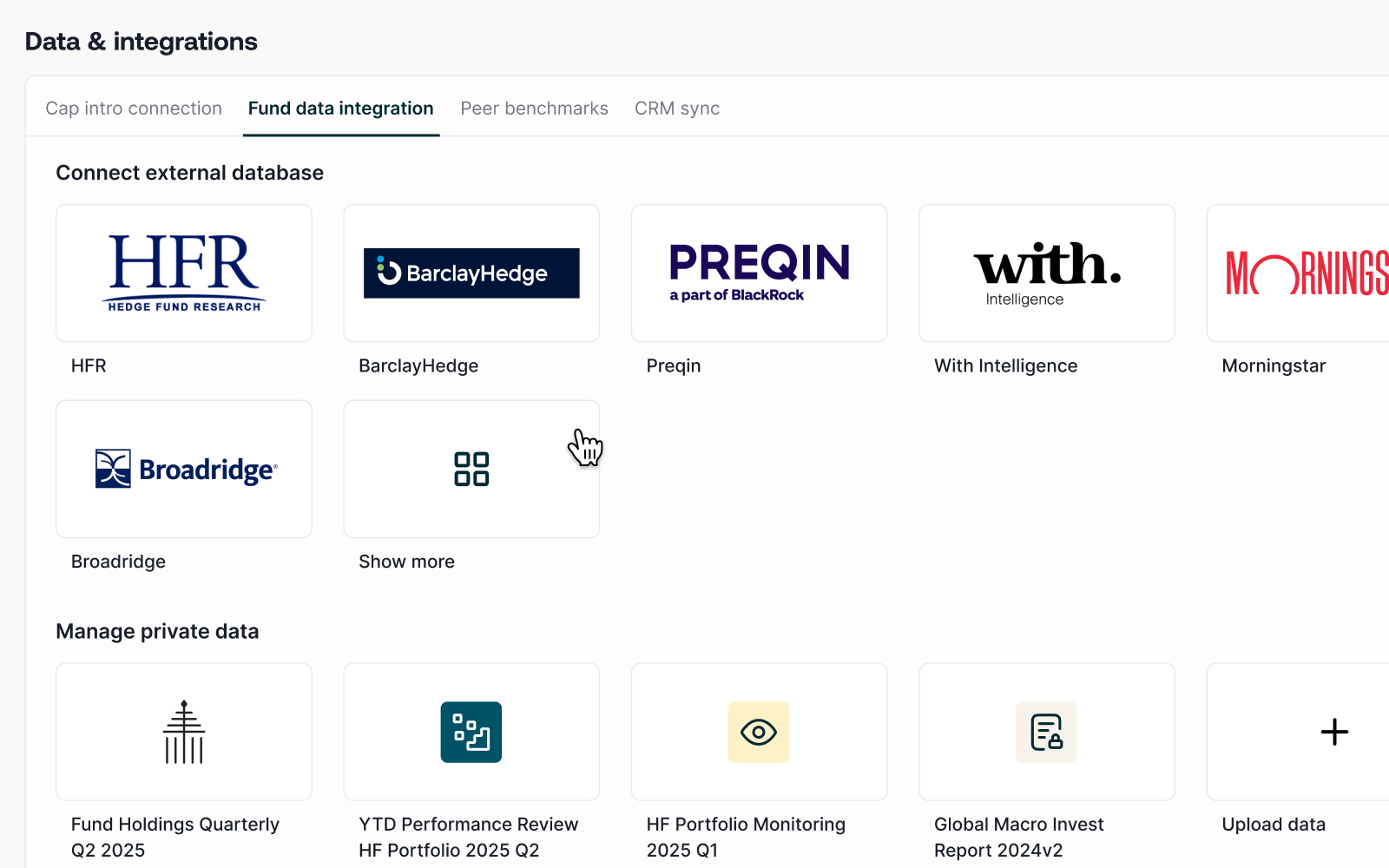Open the HFR Hedge Fund Research logo card
The height and width of the screenshot is (868, 1389).
[184, 273]
